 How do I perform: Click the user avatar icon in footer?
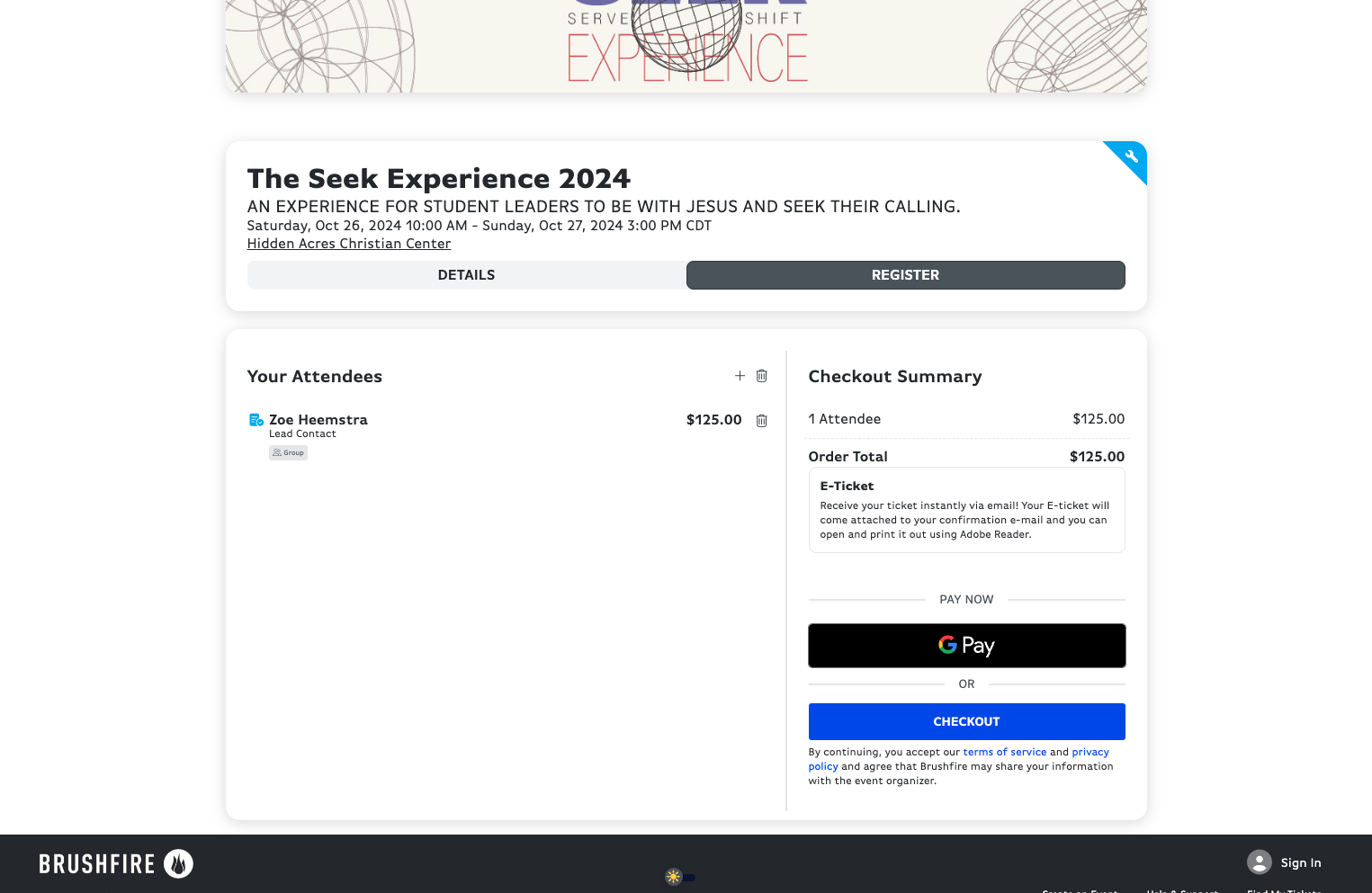pyautogui.click(x=1259, y=862)
